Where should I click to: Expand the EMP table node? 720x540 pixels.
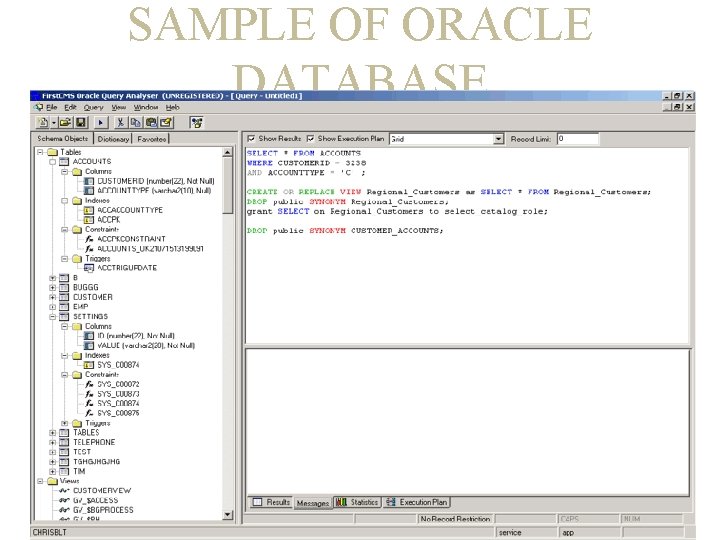point(52,307)
